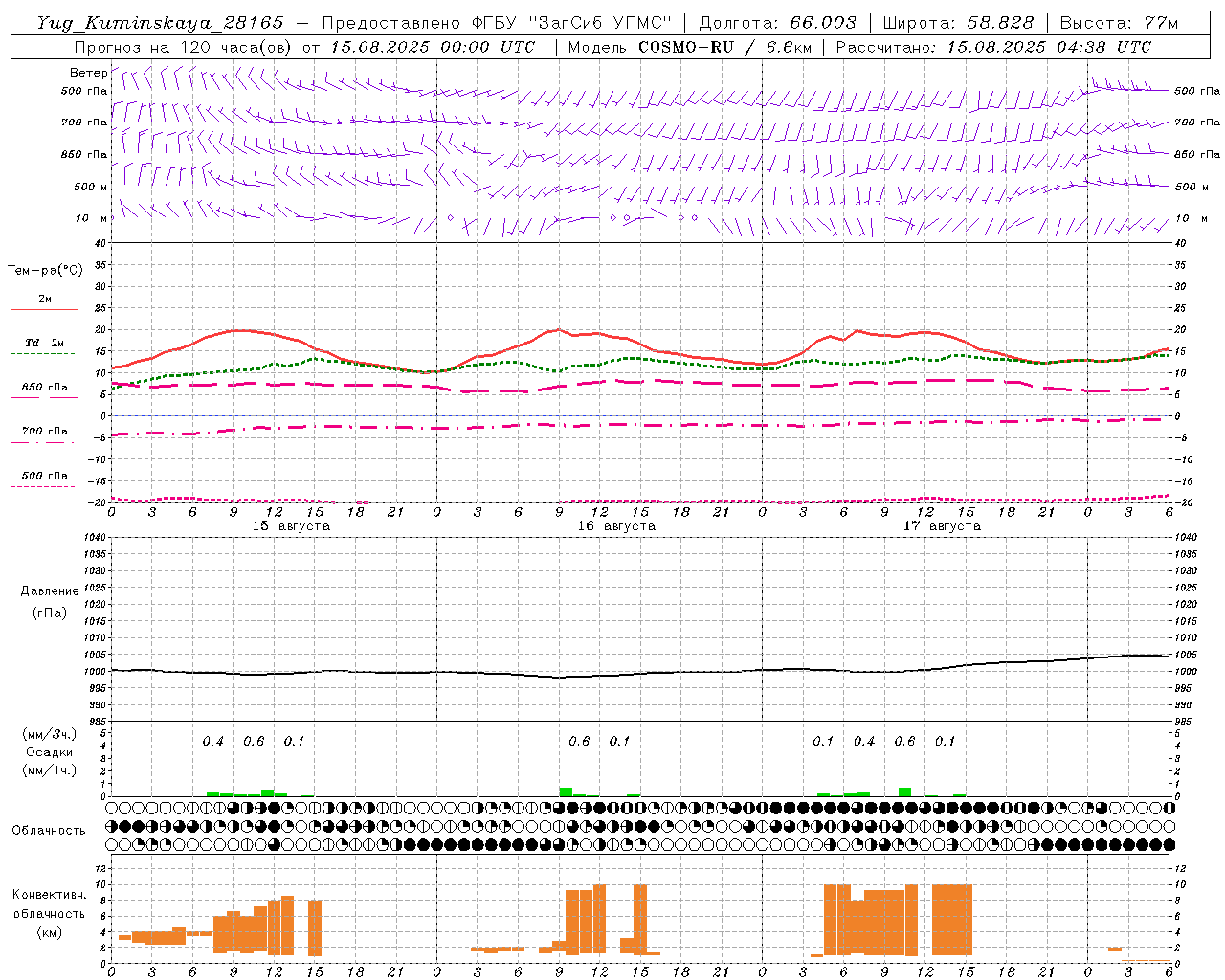Image resolution: width=1225 pixels, height=980 pixels.
Task: Click the 17 августа date label
Action: click(x=942, y=526)
